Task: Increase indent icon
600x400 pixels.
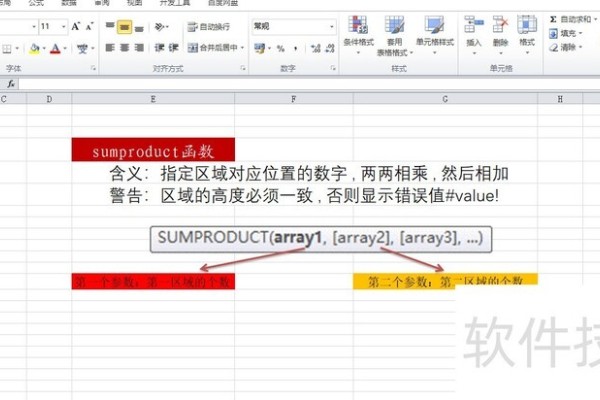Action: pyautogui.click(x=173, y=47)
